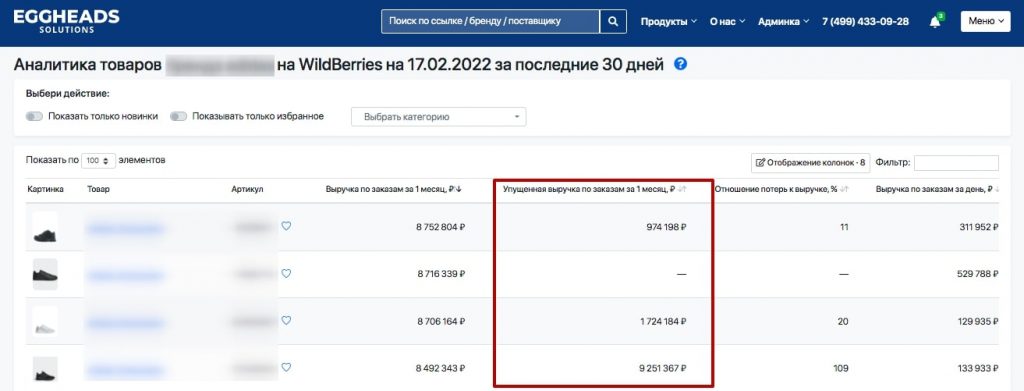This screenshot has width=1024, height=391.
Task: Click the loss ratio value 11
Action: click(844, 227)
